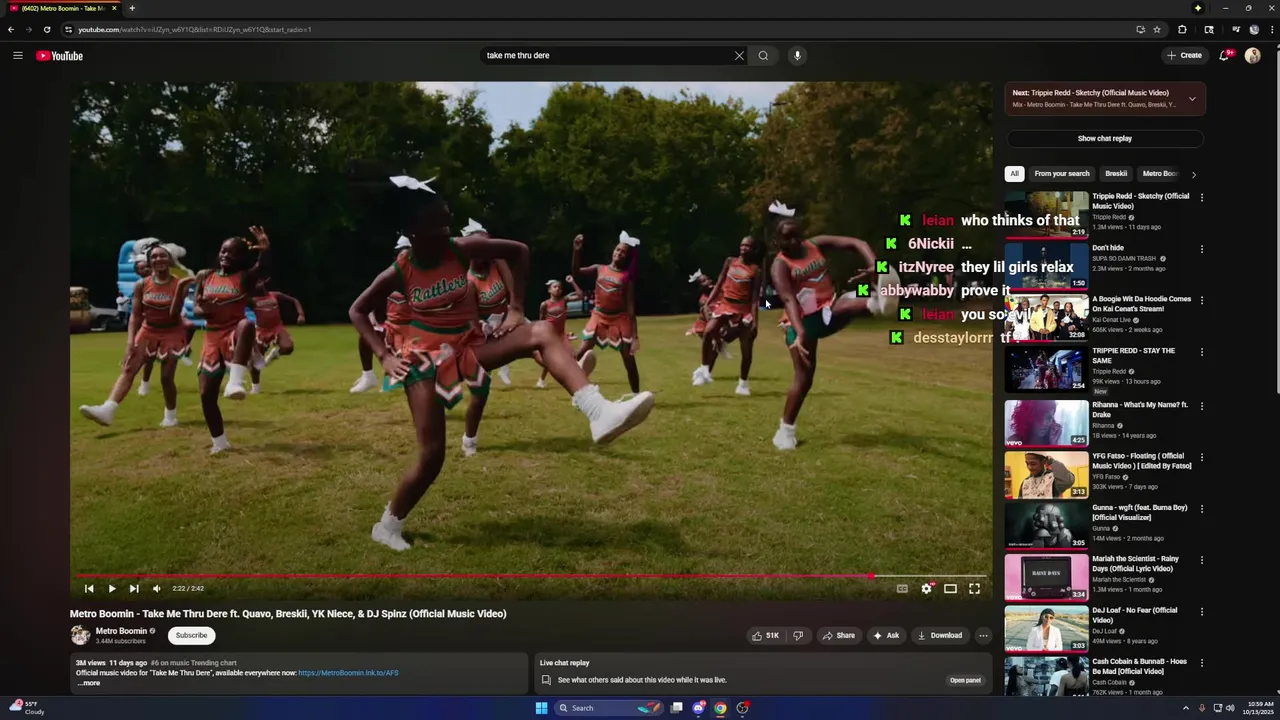Open Trippie Redd - Sketchy video thumbnail
1280x720 pixels.
(x=1046, y=215)
